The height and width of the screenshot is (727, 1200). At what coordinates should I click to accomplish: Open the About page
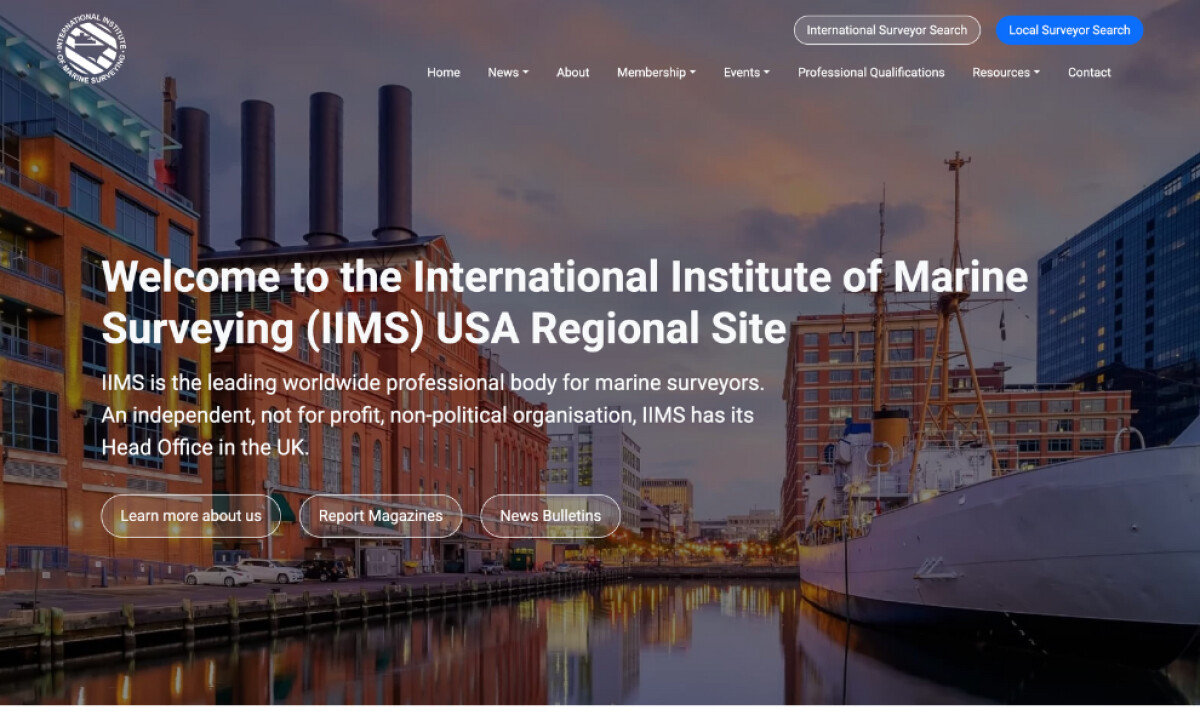[572, 72]
